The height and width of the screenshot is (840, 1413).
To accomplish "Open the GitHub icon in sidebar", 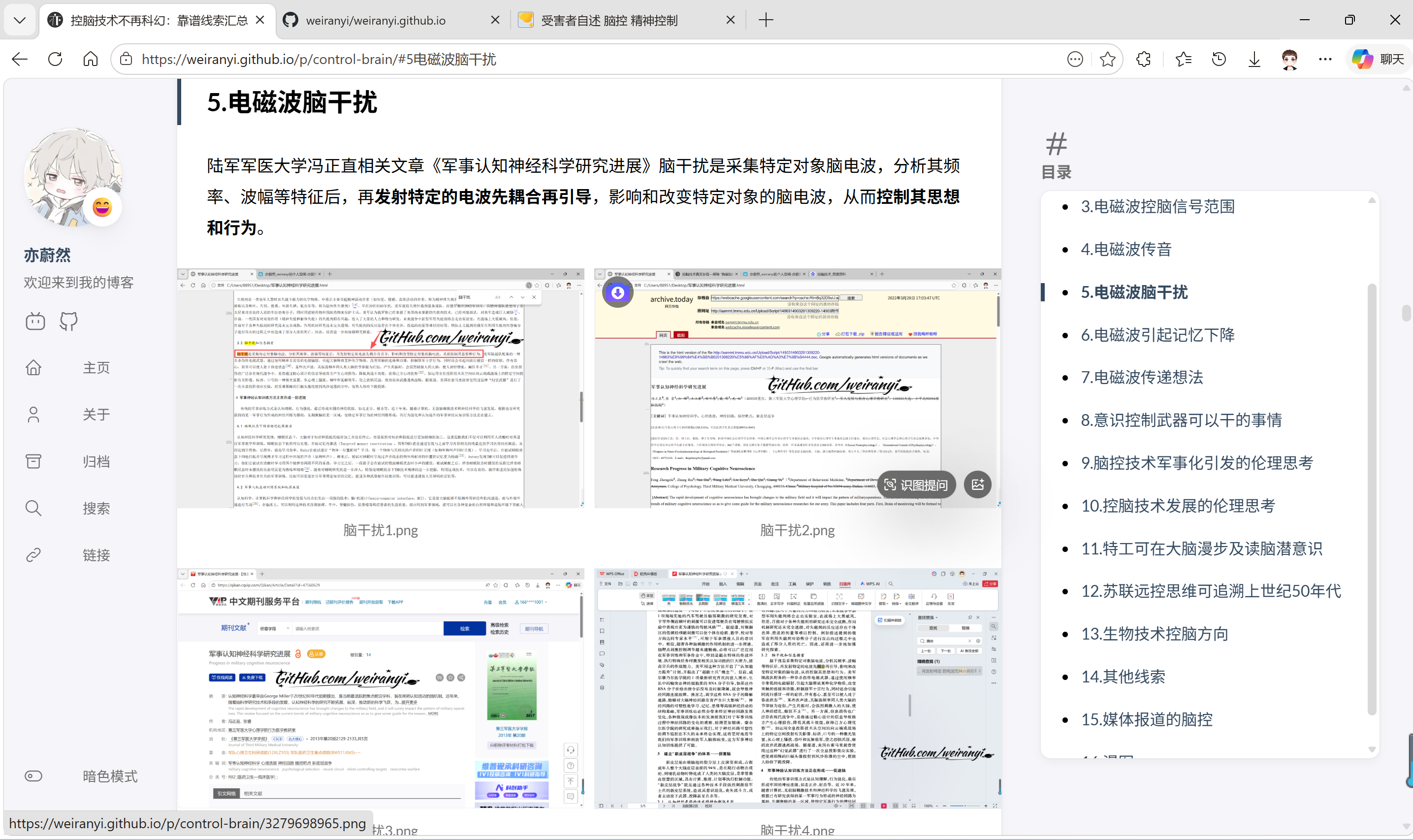I will 68,322.
